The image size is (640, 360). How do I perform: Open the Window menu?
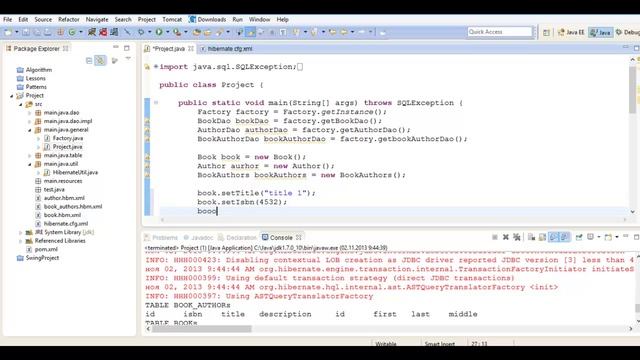tap(260, 19)
